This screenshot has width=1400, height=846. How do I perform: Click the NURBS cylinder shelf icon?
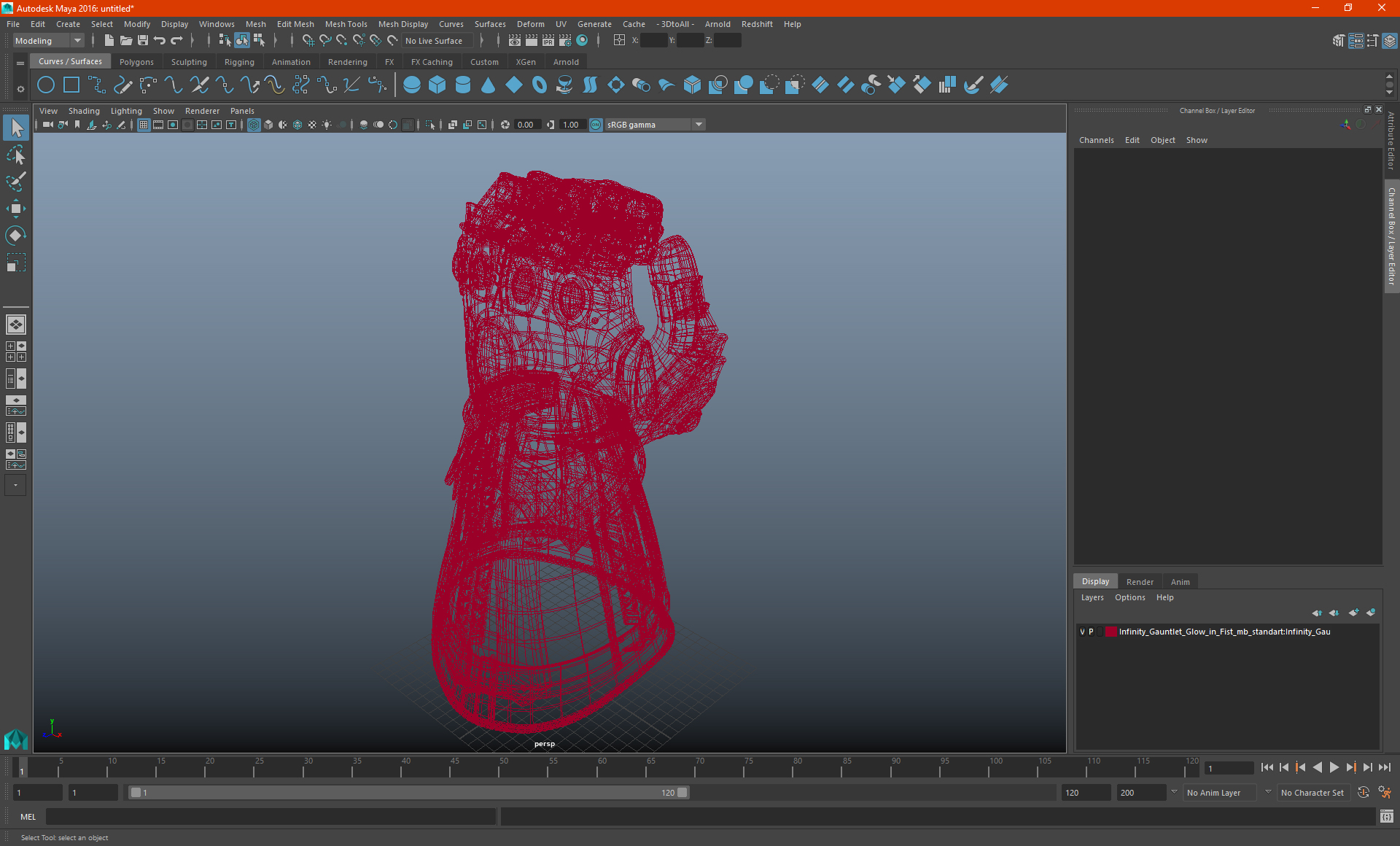pos(463,85)
